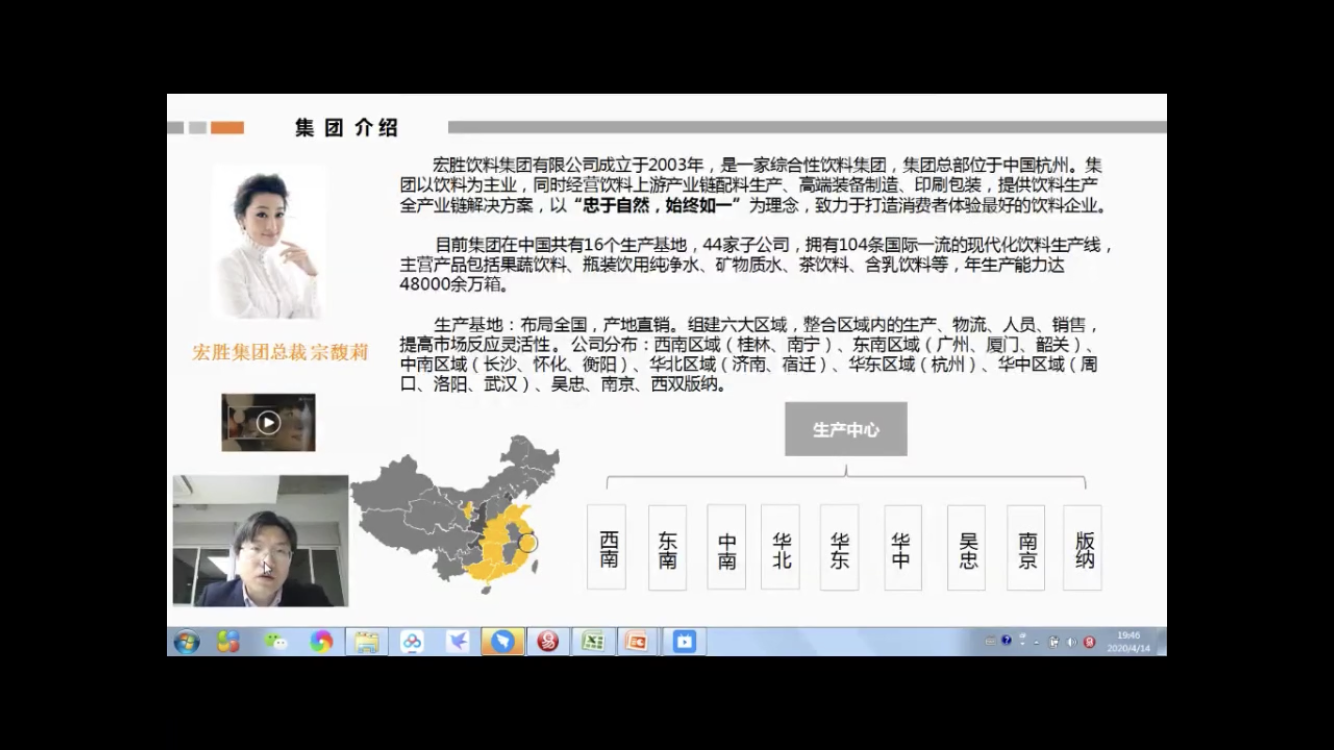This screenshot has width=1334, height=750.
Task: Open the blue bird taskbar app
Action: click(458, 642)
